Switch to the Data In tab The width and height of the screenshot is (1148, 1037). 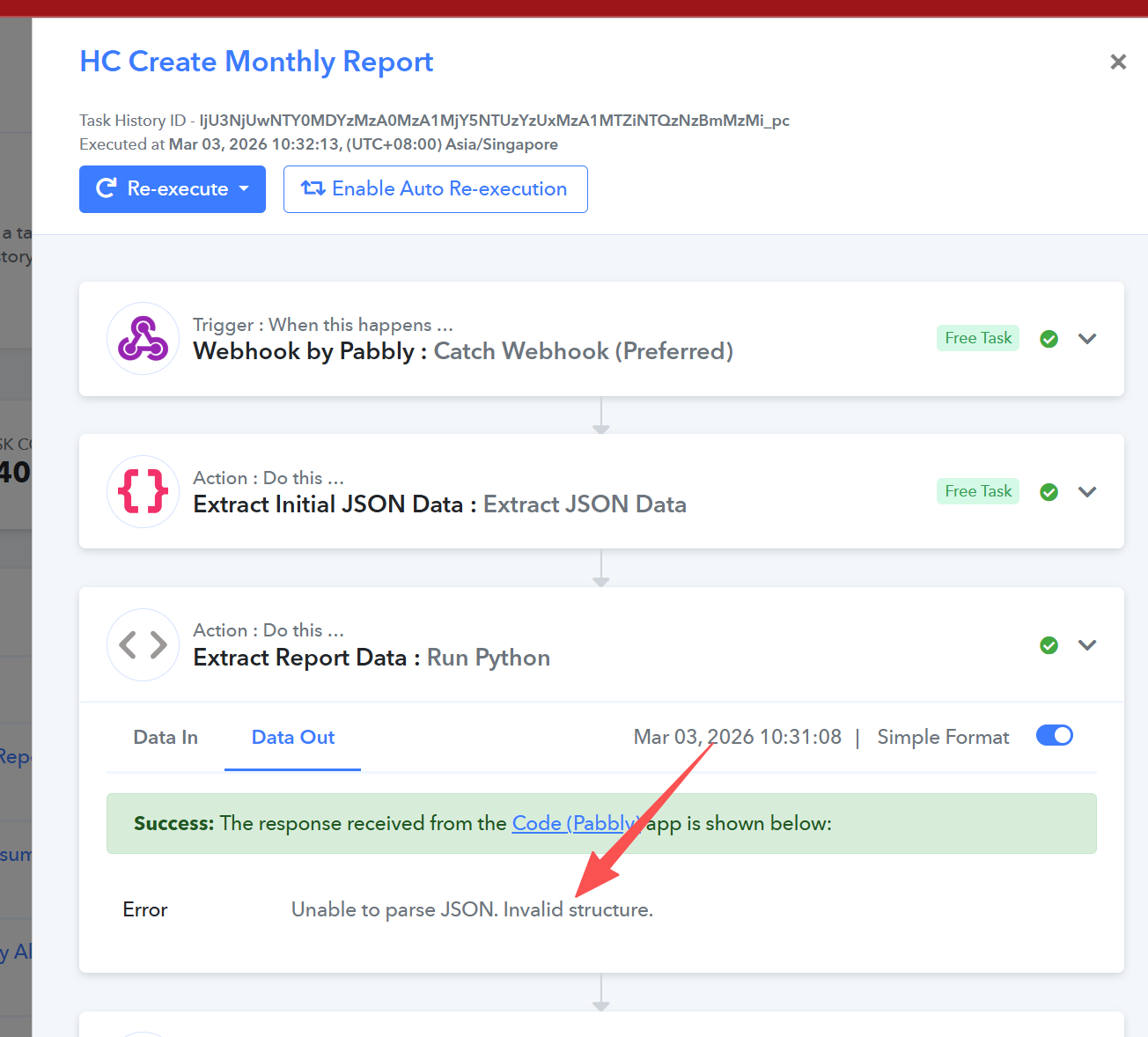pyautogui.click(x=166, y=738)
